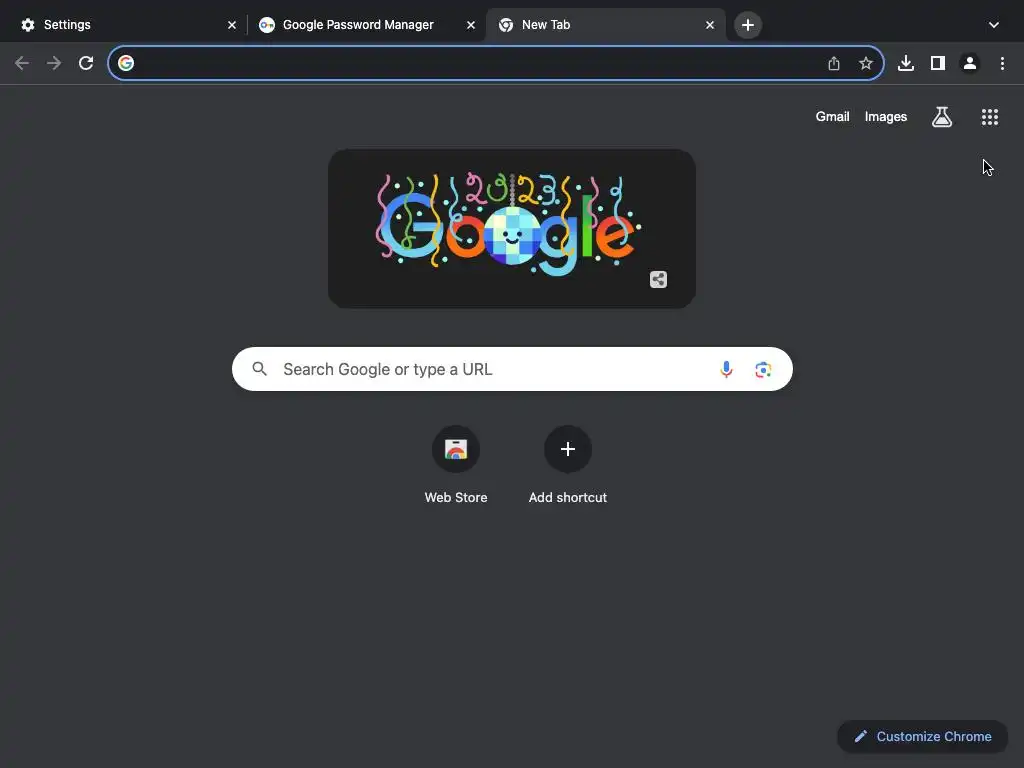Search by image with Google Lens

763,369
